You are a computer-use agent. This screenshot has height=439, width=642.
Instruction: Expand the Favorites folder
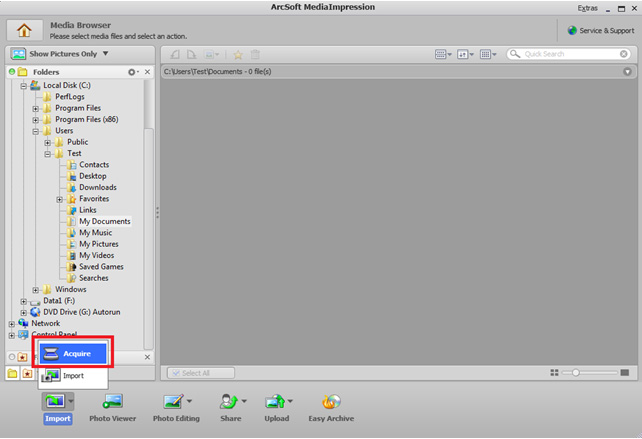[x=59, y=199]
